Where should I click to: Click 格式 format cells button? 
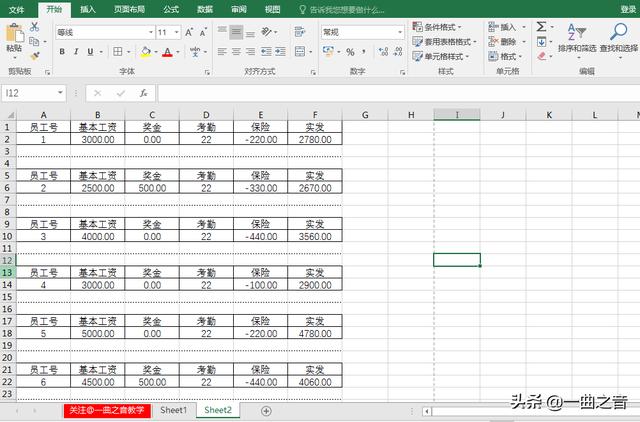(x=505, y=56)
